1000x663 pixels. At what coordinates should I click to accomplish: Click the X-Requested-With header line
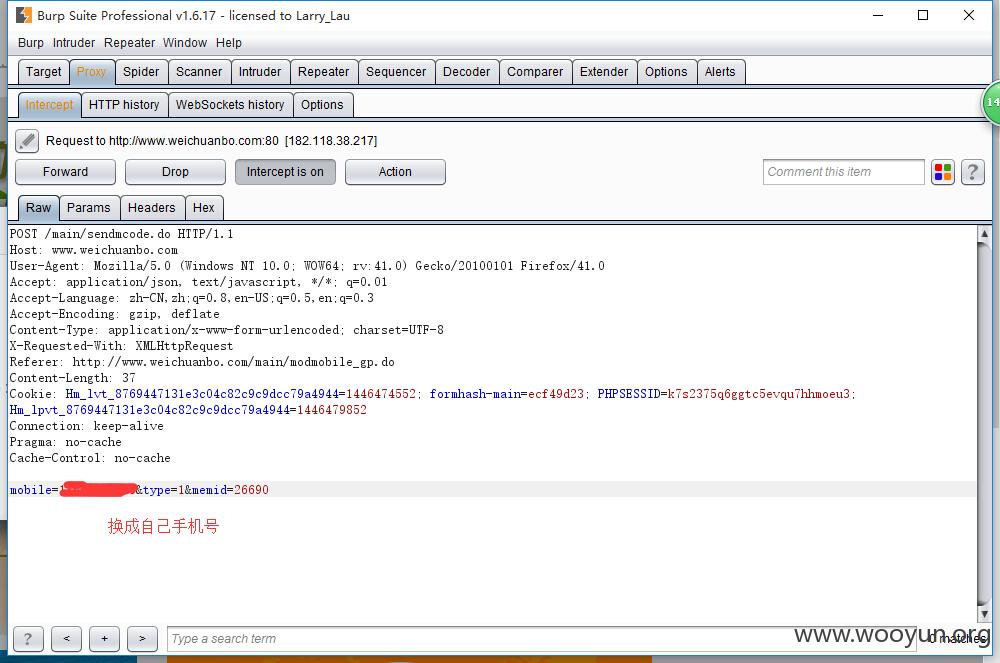click(121, 346)
